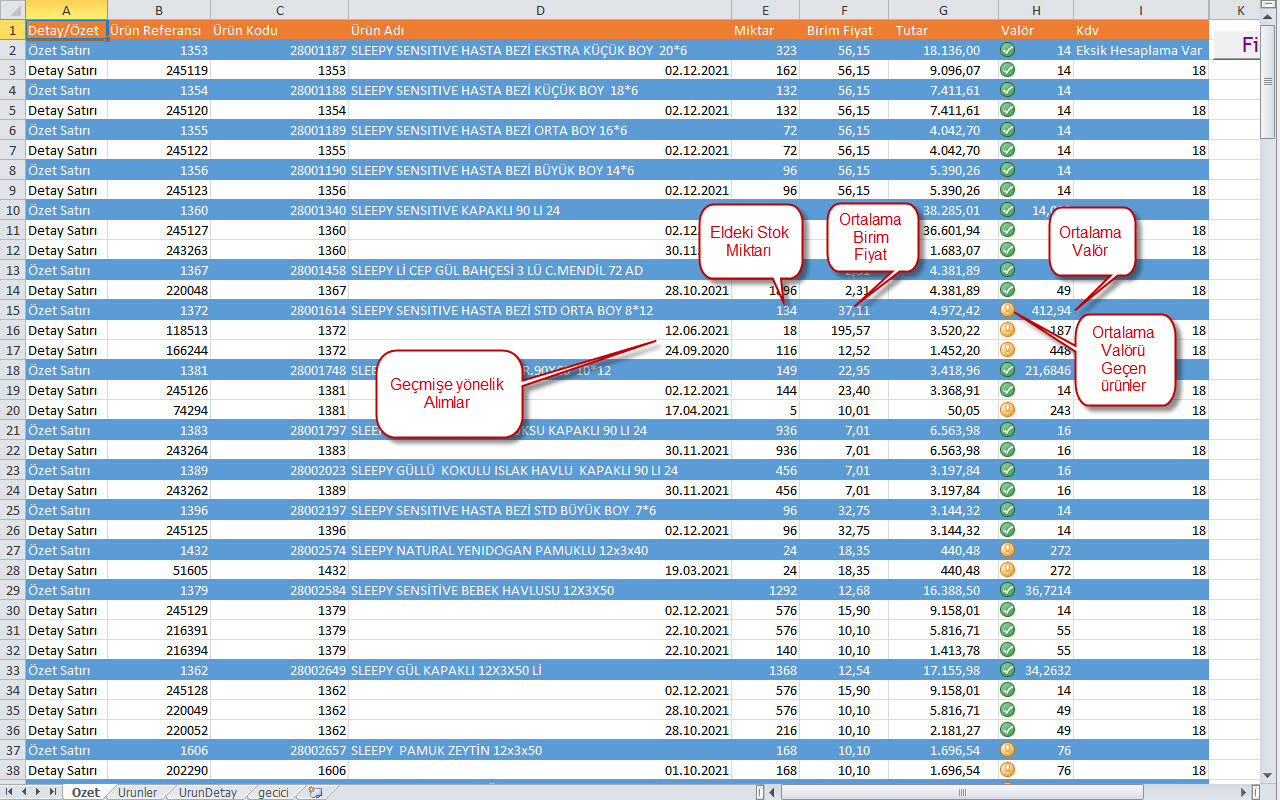
Task: Select 'SLEEPY NATURAL YENIDOGAN PAMUKLU 12x3x40' cell
Action: click(x=540, y=550)
